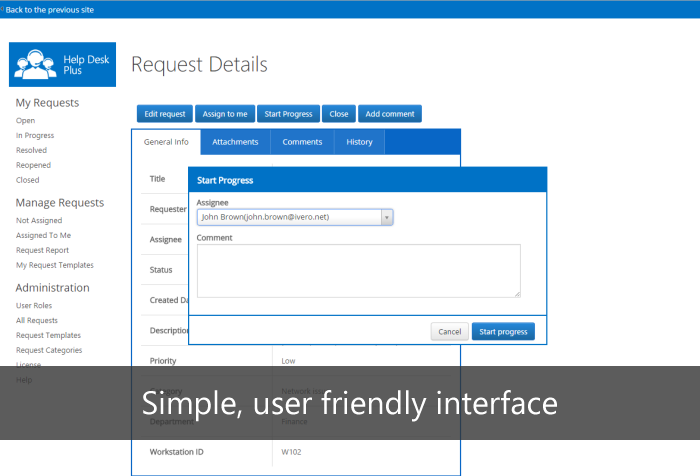Screen dimensions: 700x476
Task: Open Request Templates in Administration
Action: coord(48,335)
